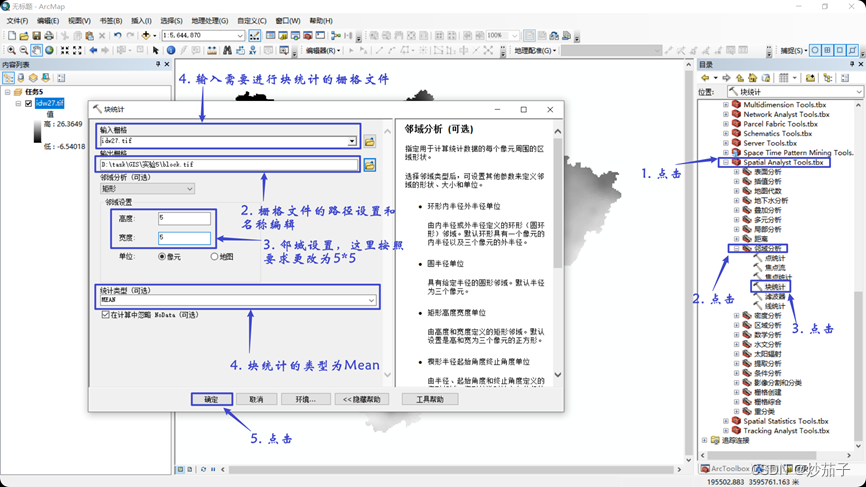Viewport: 866px width, 487px height.
Task: Collapse the 任务5 data frame node
Action: 8,92
